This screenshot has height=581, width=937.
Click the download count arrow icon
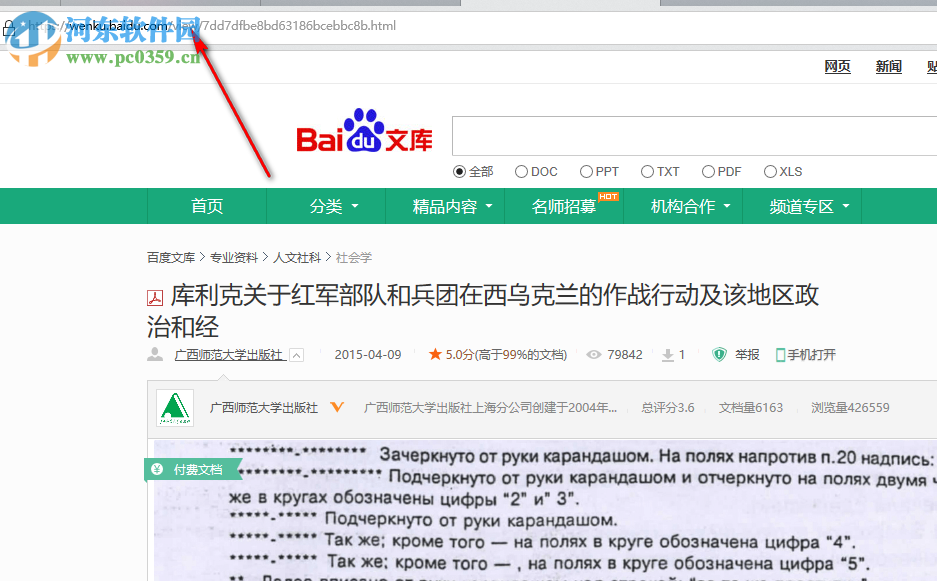(667, 355)
